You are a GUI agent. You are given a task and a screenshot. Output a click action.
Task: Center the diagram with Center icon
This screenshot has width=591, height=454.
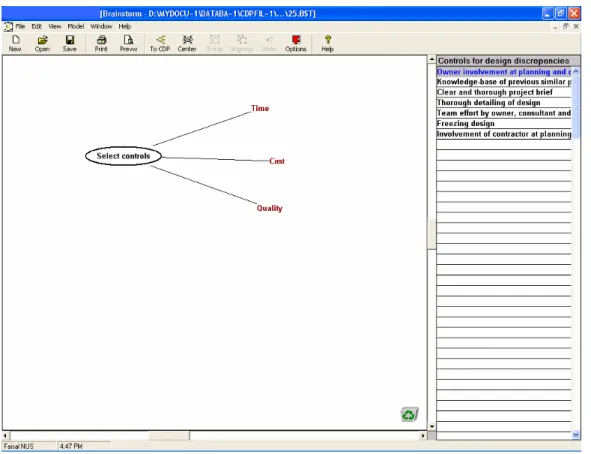(x=187, y=43)
